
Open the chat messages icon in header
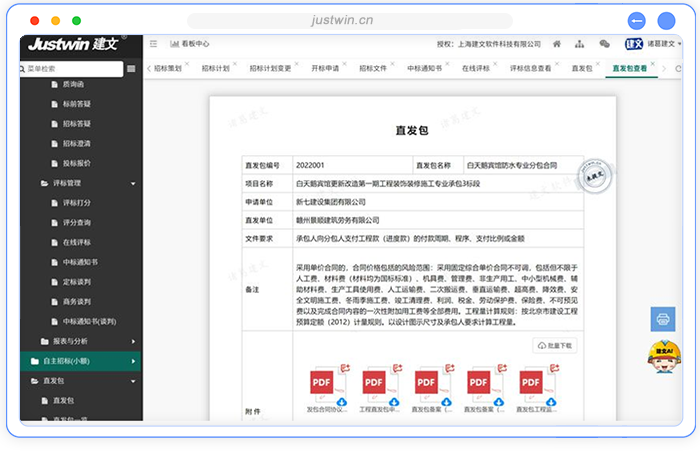pyautogui.click(x=604, y=44)
